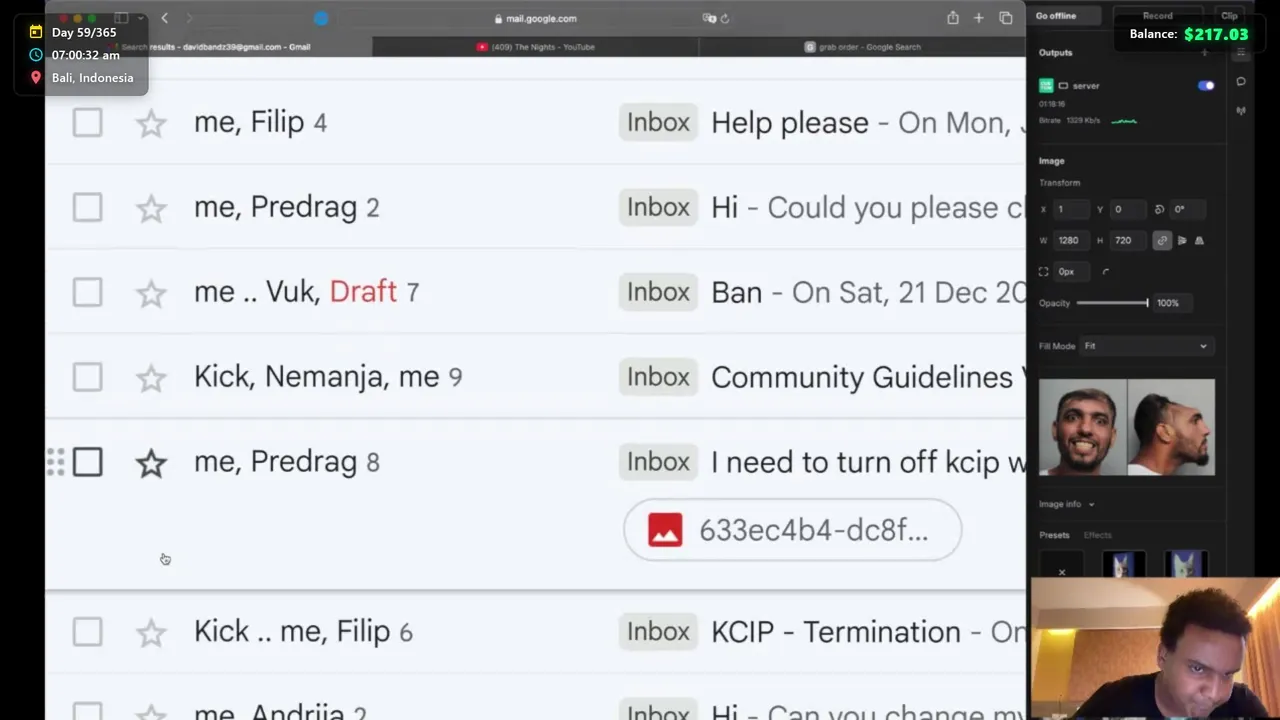Select the mugshot image thumbnail

point(1127,427)
